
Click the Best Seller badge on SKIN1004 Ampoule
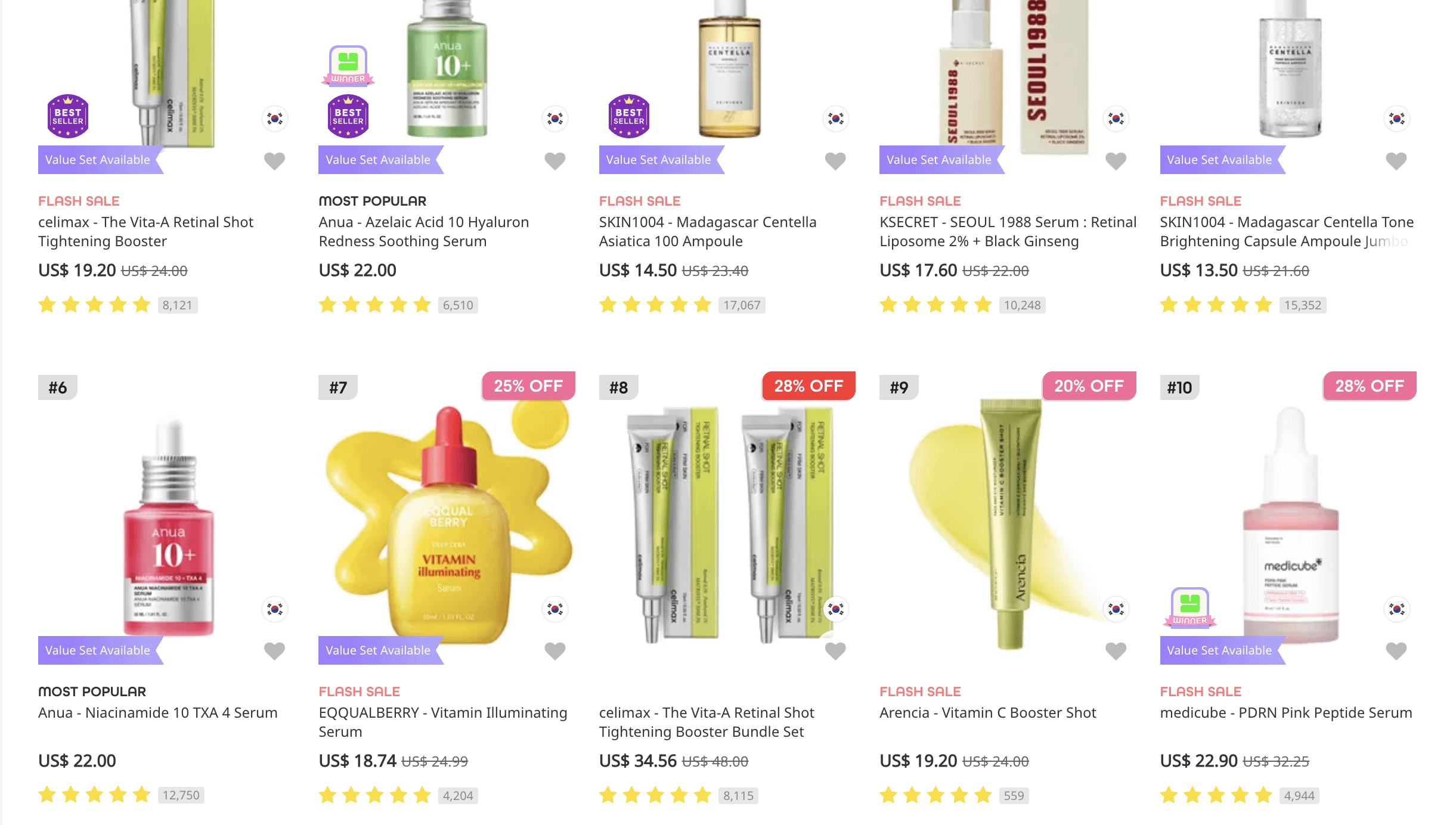628,116
